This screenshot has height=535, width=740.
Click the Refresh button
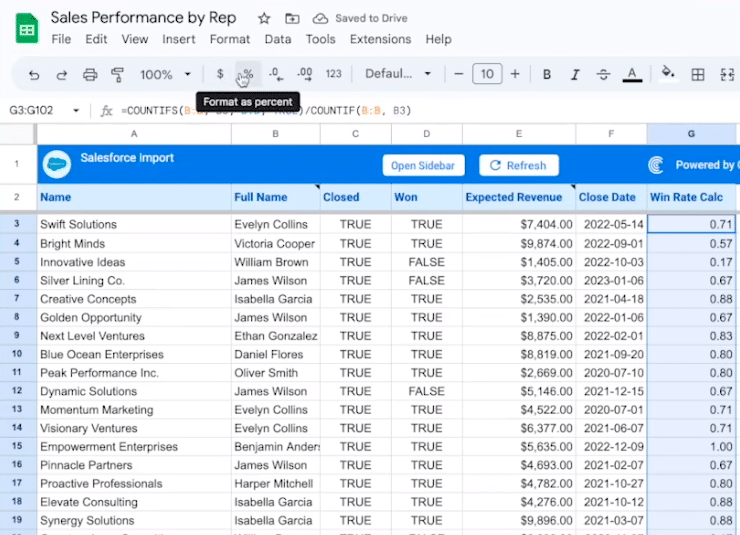[x=518, y=165]
